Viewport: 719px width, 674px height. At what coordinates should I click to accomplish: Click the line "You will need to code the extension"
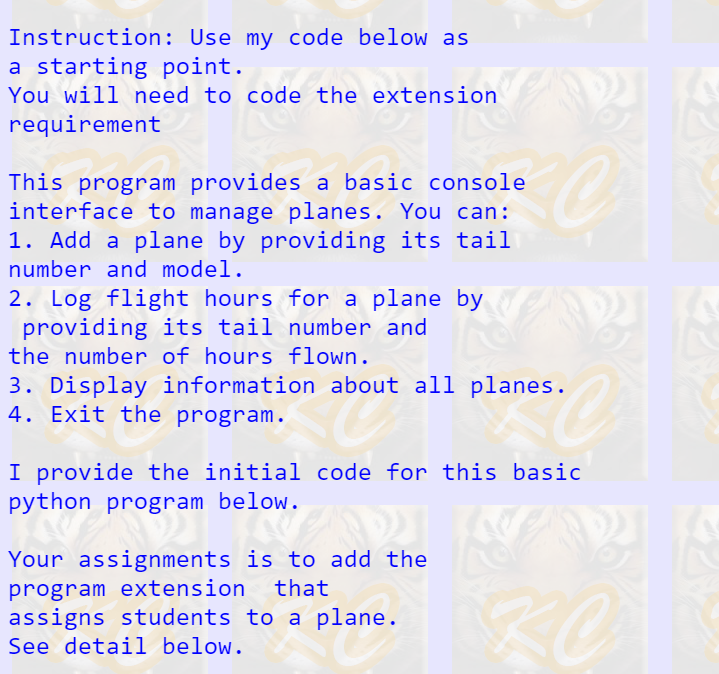point(252,96)
